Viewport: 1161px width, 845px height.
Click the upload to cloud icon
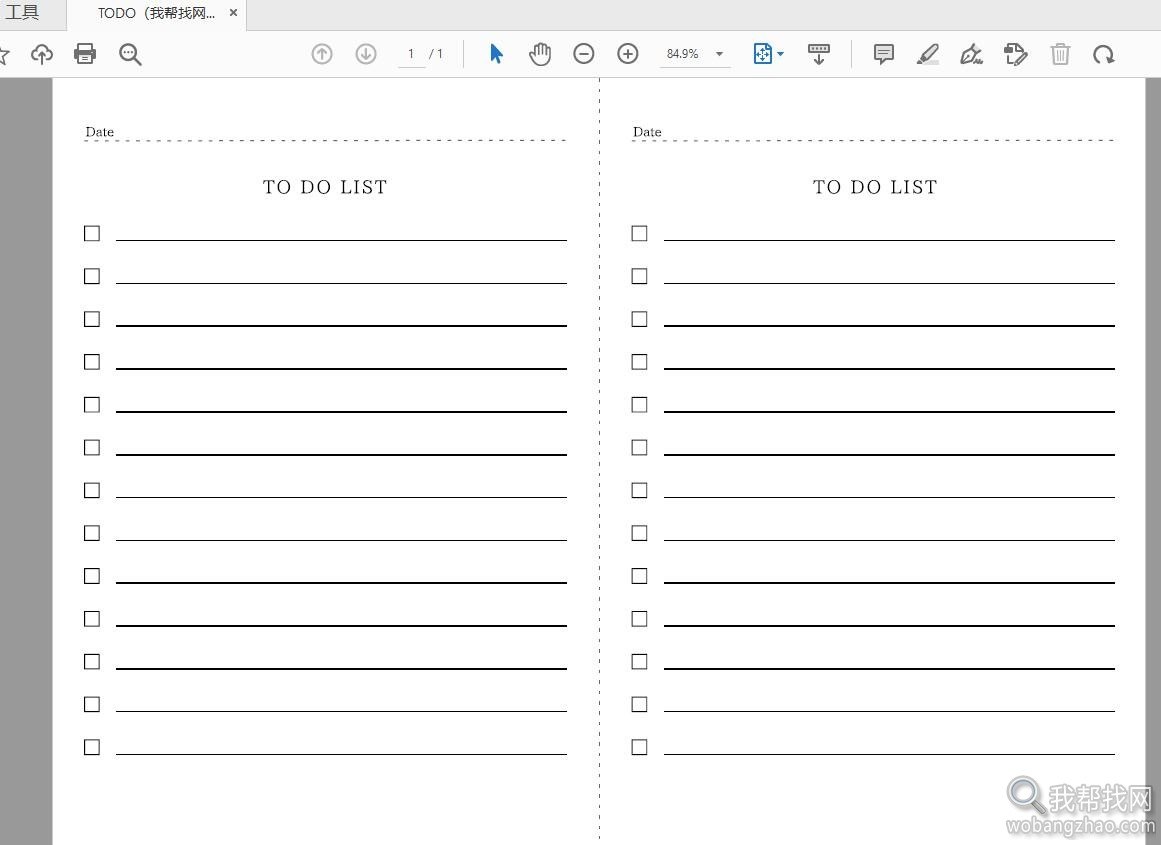(42, 54)
